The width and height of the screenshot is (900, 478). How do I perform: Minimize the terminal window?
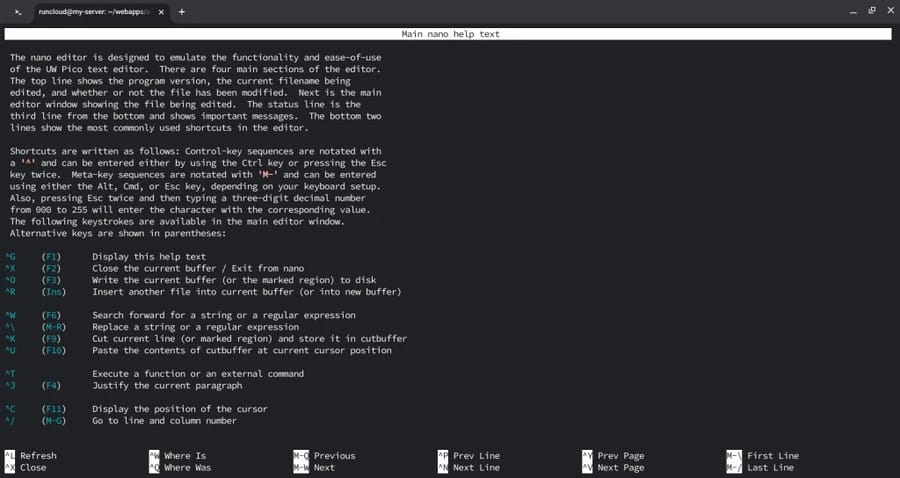pos(824,11)
